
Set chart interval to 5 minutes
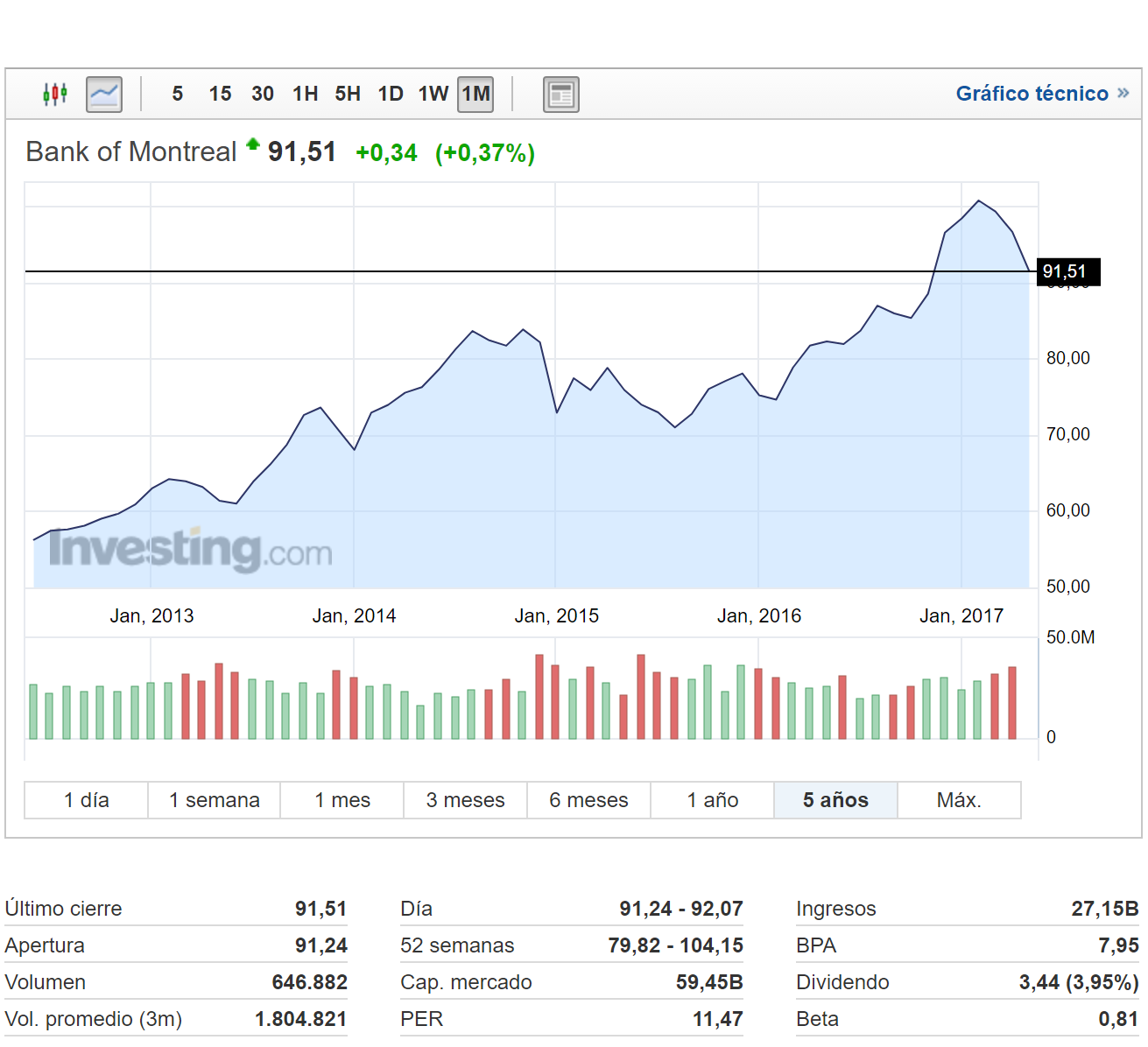pyautogui.click(x=178, y=94)
